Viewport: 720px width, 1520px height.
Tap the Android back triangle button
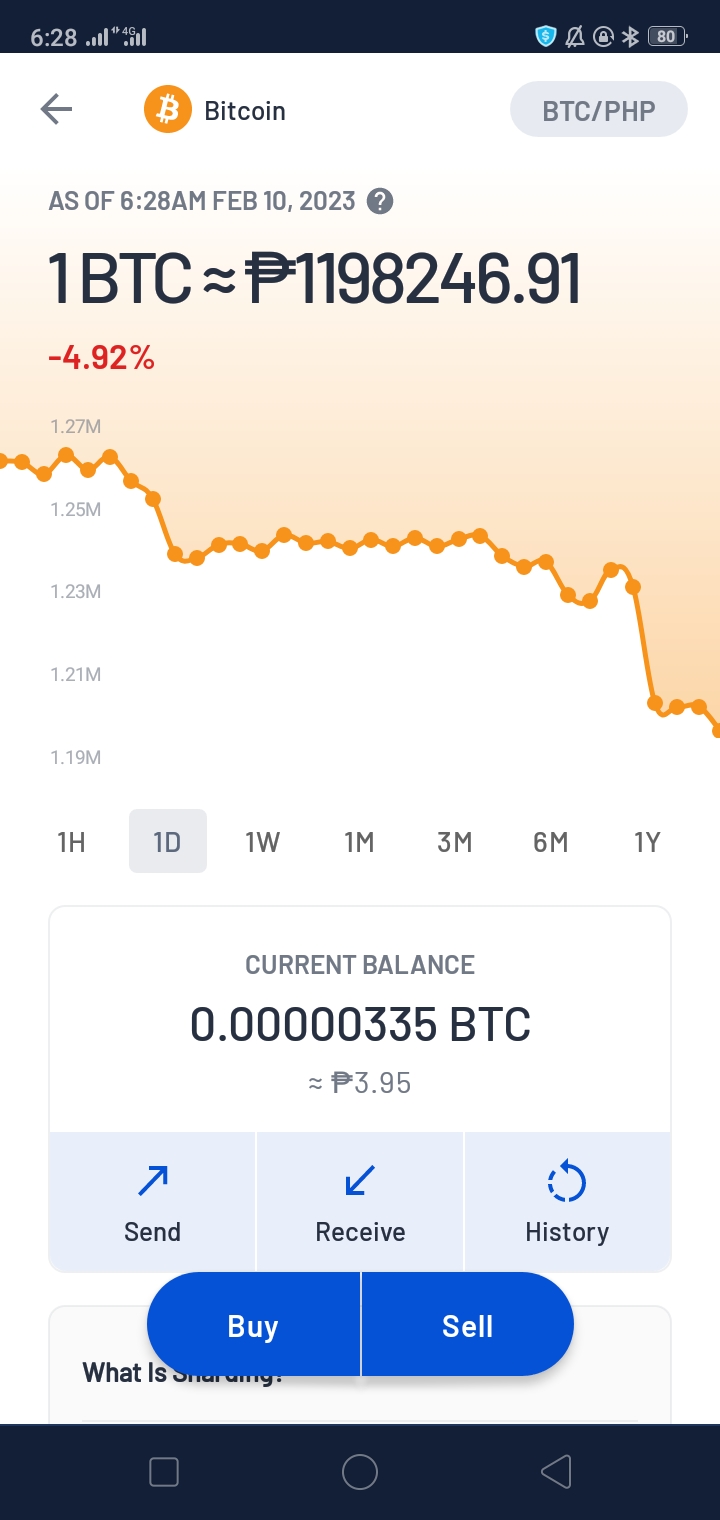555,1472
